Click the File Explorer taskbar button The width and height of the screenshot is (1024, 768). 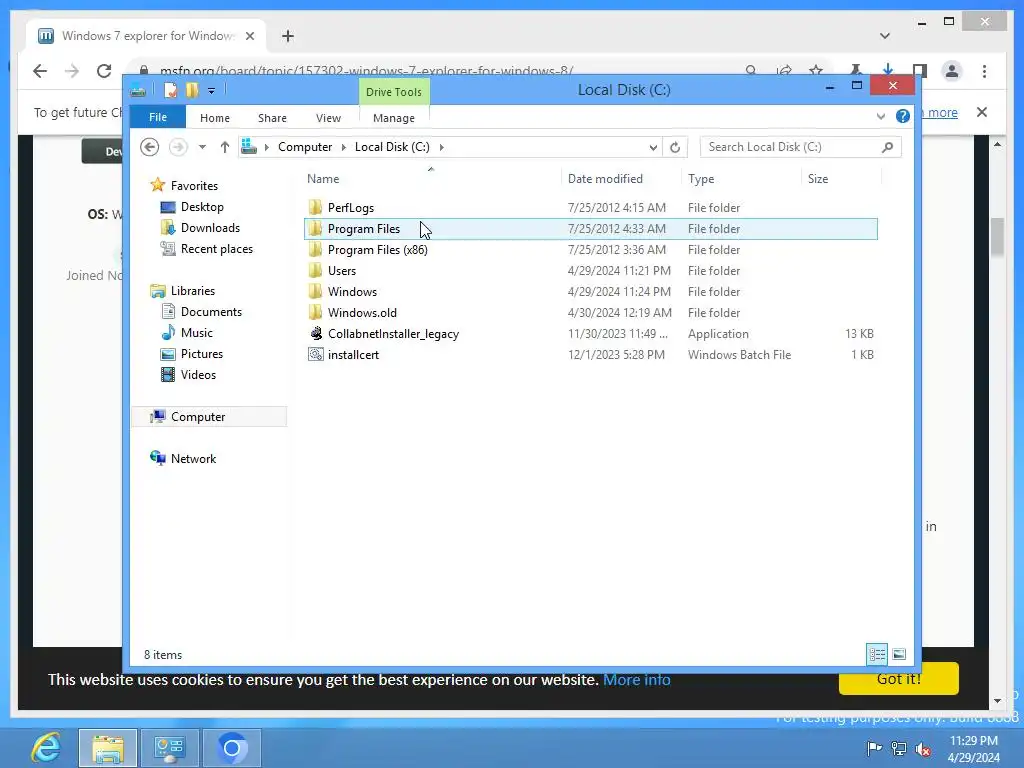[108, 748]
